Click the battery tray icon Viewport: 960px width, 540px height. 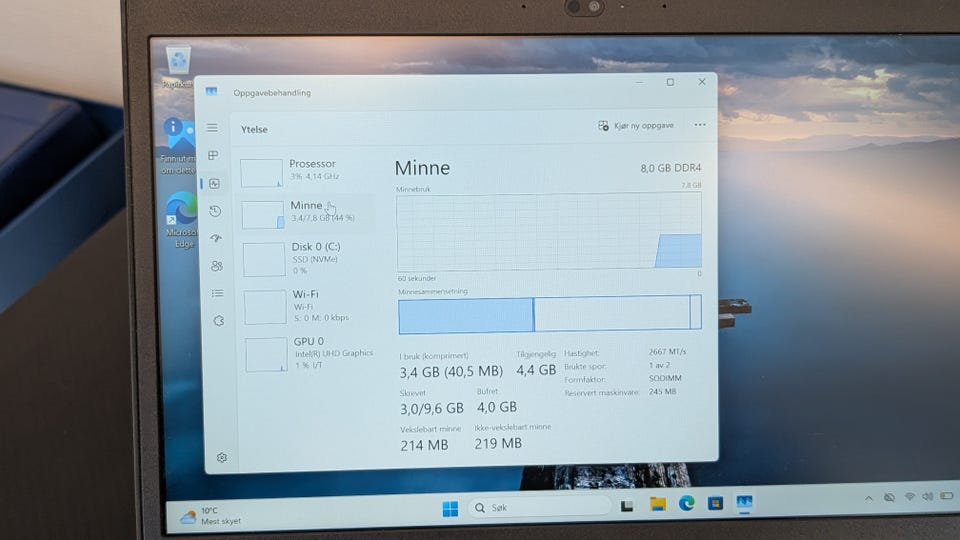pyautogui.click(x=947, y=496)
